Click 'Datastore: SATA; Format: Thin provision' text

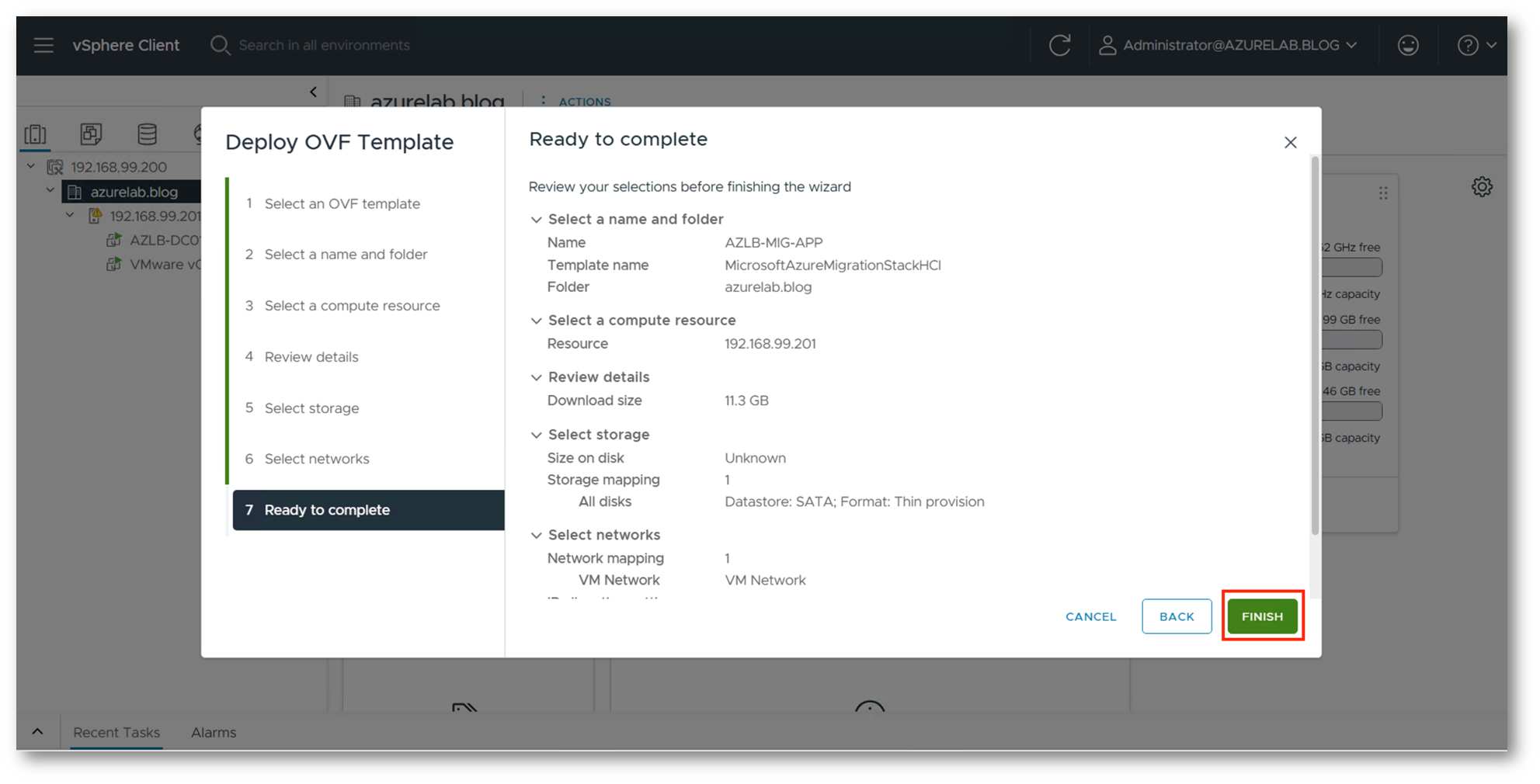[854, 501]
